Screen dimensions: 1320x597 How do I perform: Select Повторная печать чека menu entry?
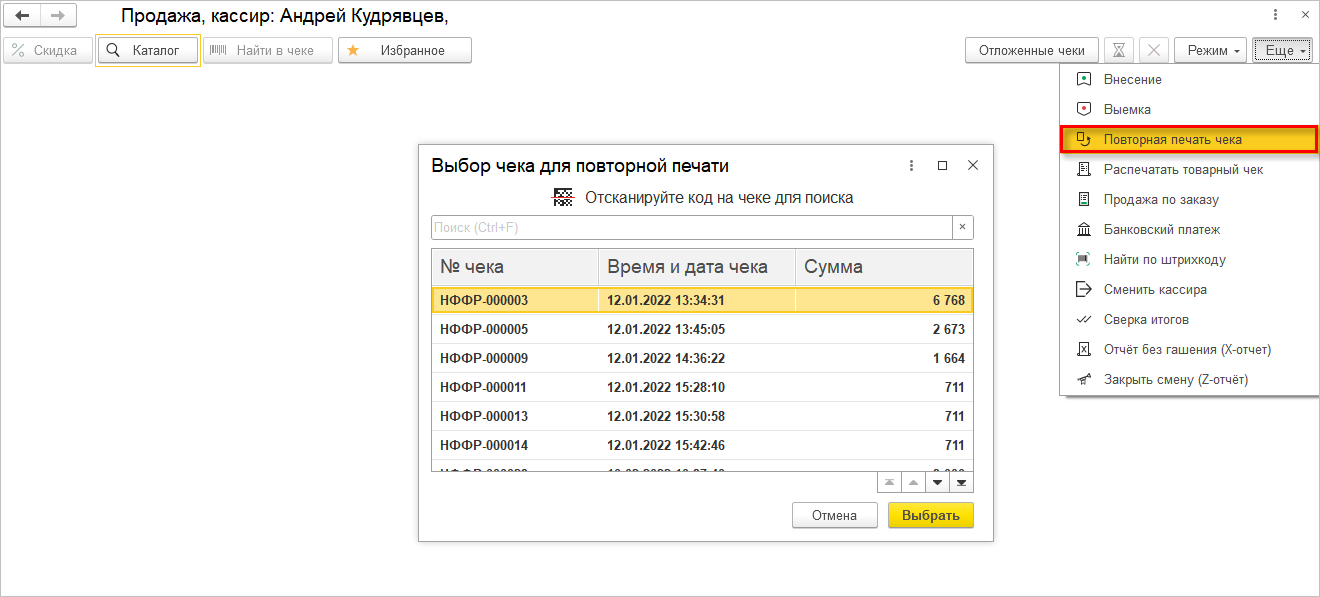coord(1172,139)
